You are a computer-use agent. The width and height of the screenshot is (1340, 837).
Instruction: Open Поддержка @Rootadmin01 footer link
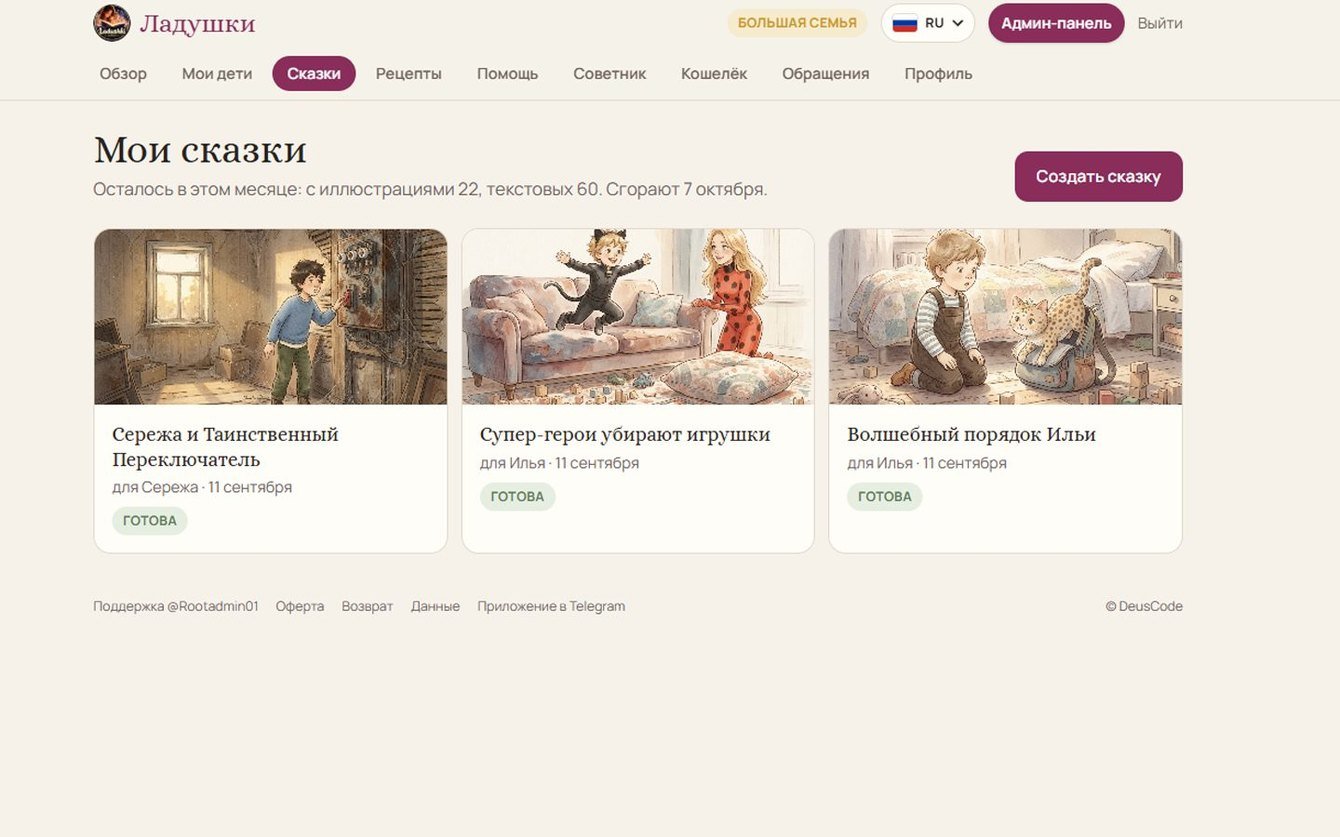[176, 606]
